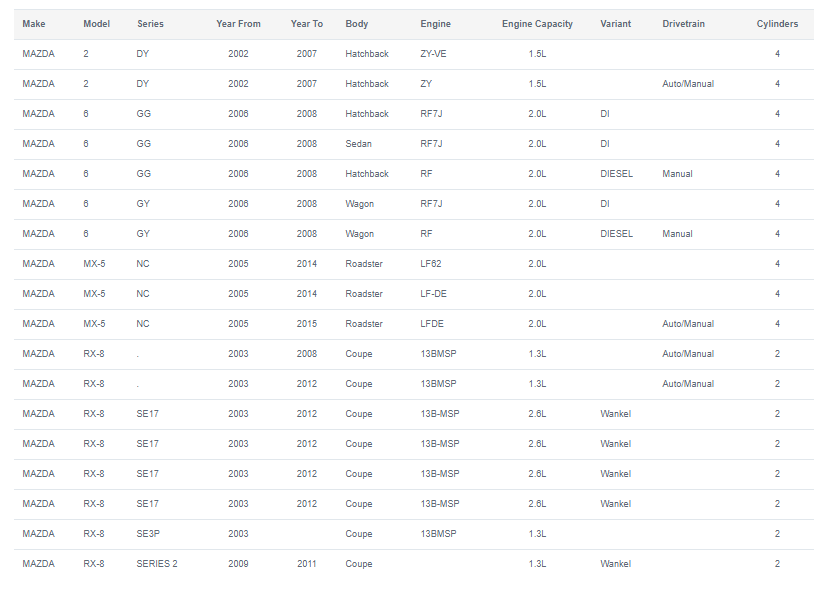The height and width of the screenshot is (596, 819).
Task: Click the Variant column header
Action: (x=615, y=24)
